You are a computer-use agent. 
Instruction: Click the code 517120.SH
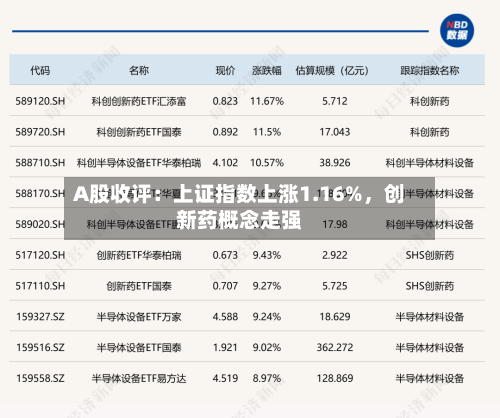(x=40, y=255)
